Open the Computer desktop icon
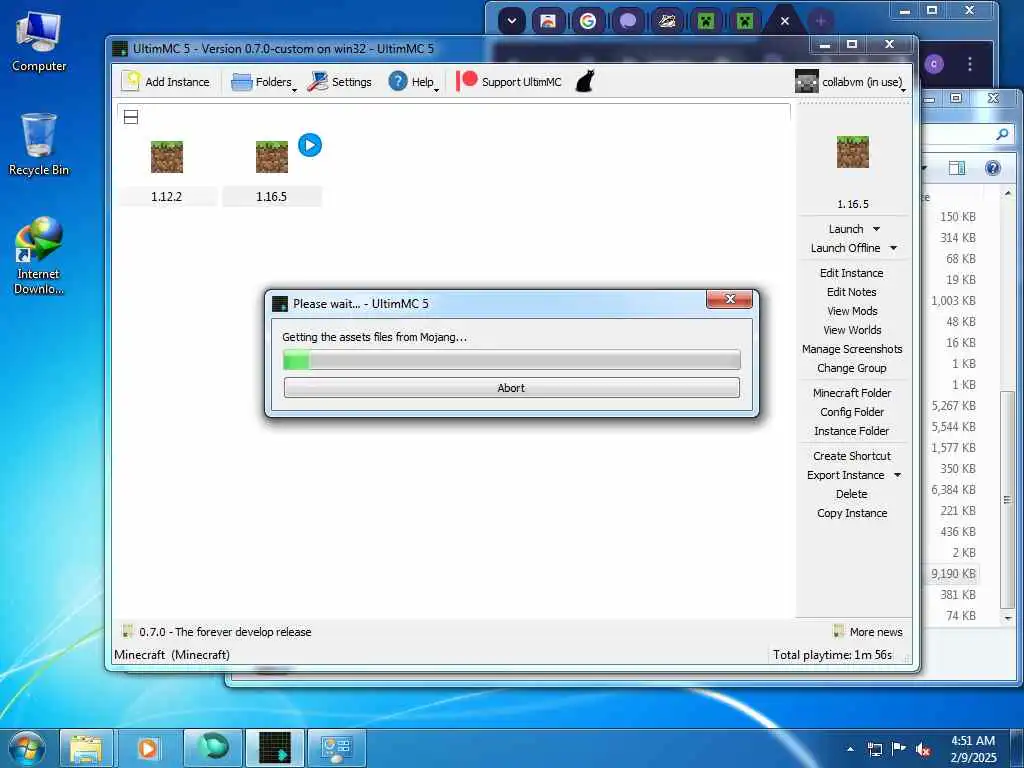Viewport: 1024px width, 768px height. tap(39, 42)
